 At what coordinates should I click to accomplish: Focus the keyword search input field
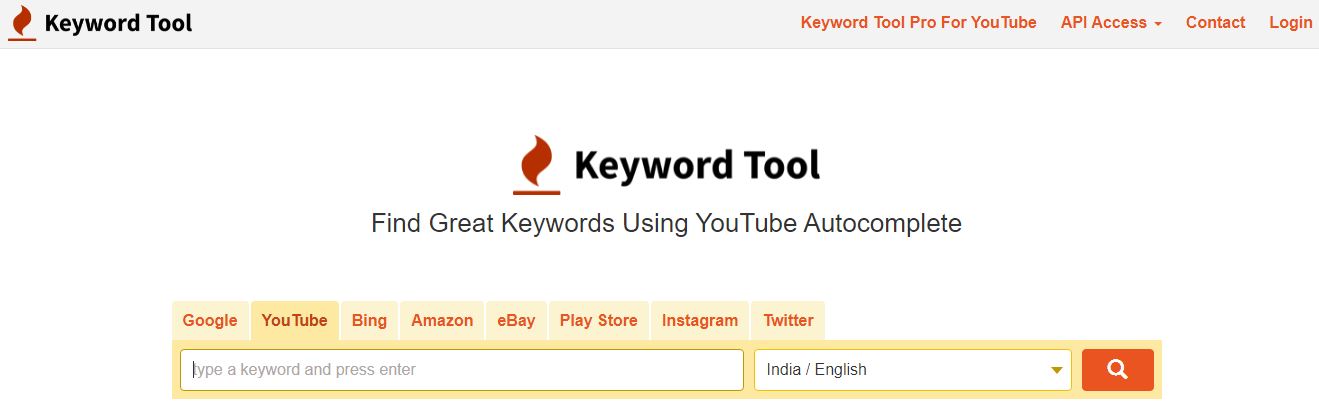(462, 370)
